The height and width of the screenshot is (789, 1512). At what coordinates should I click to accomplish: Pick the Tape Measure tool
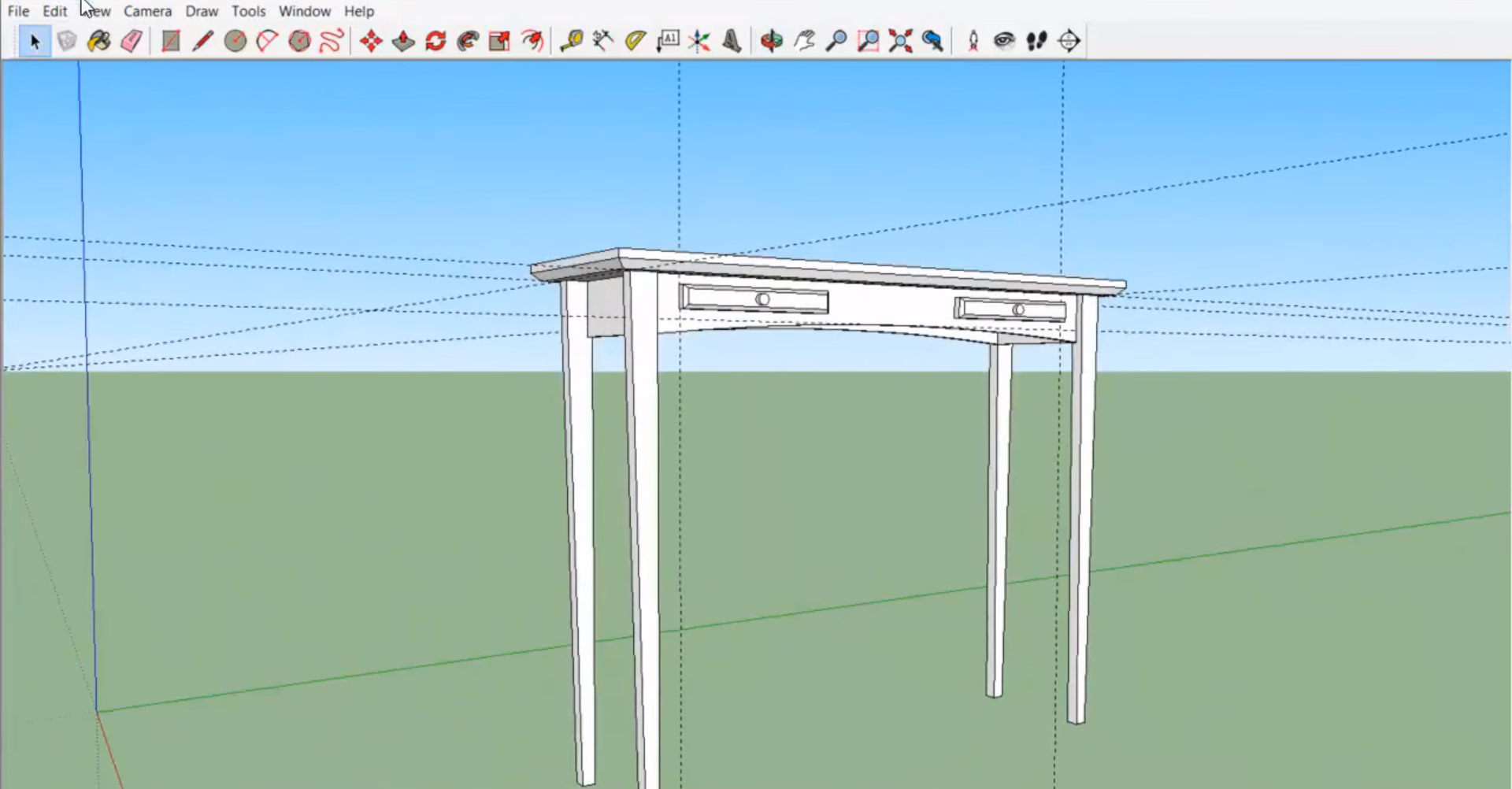tap(571, 41)
